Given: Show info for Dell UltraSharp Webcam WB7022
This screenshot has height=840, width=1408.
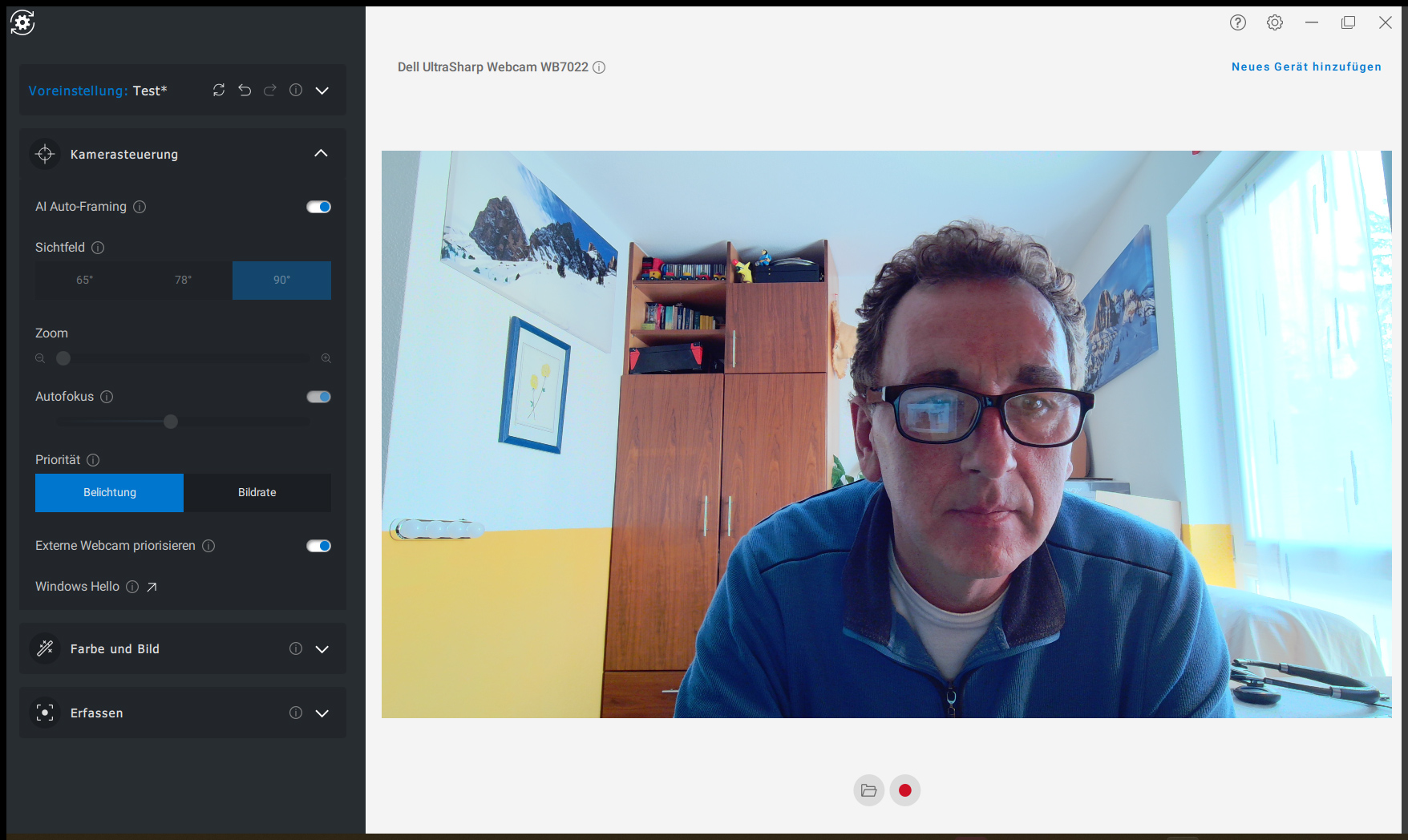Looking at the screenshot, I should [x=599, y=67].
